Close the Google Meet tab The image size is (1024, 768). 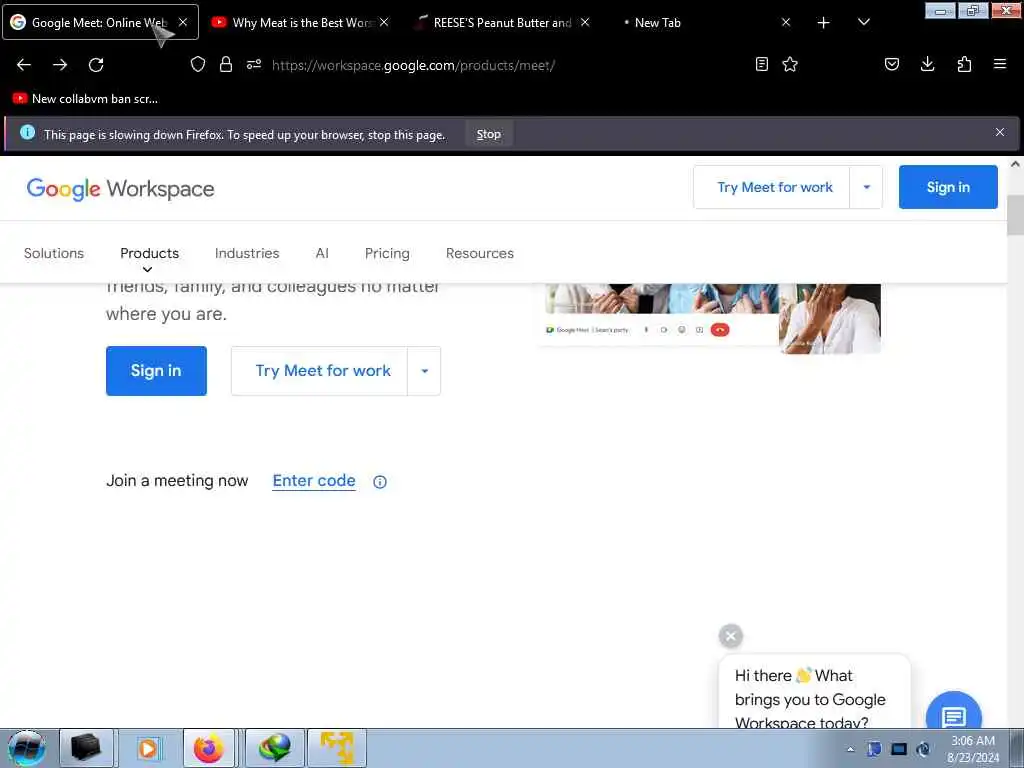coord(183,23)
